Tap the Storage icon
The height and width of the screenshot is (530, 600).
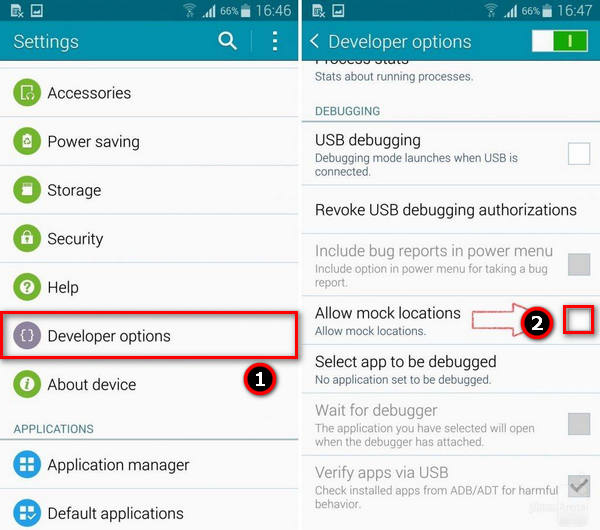(x=27, y=190)
